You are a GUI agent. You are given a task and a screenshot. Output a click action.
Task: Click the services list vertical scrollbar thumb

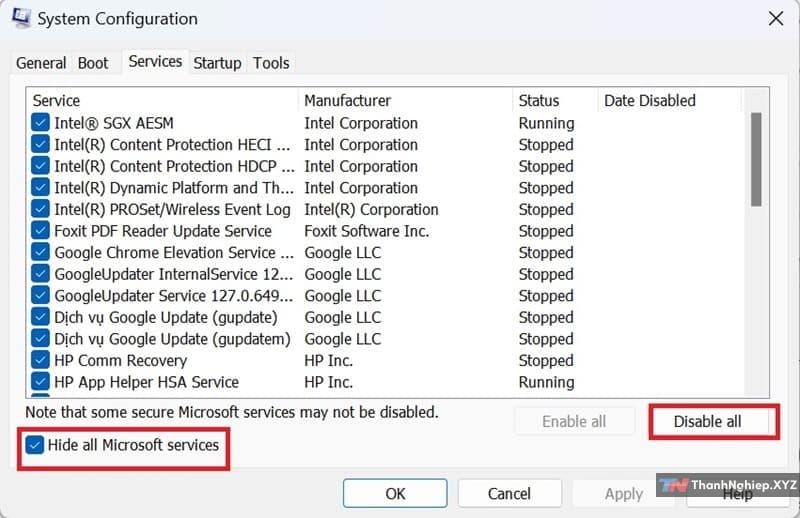[x=756, y=159]
